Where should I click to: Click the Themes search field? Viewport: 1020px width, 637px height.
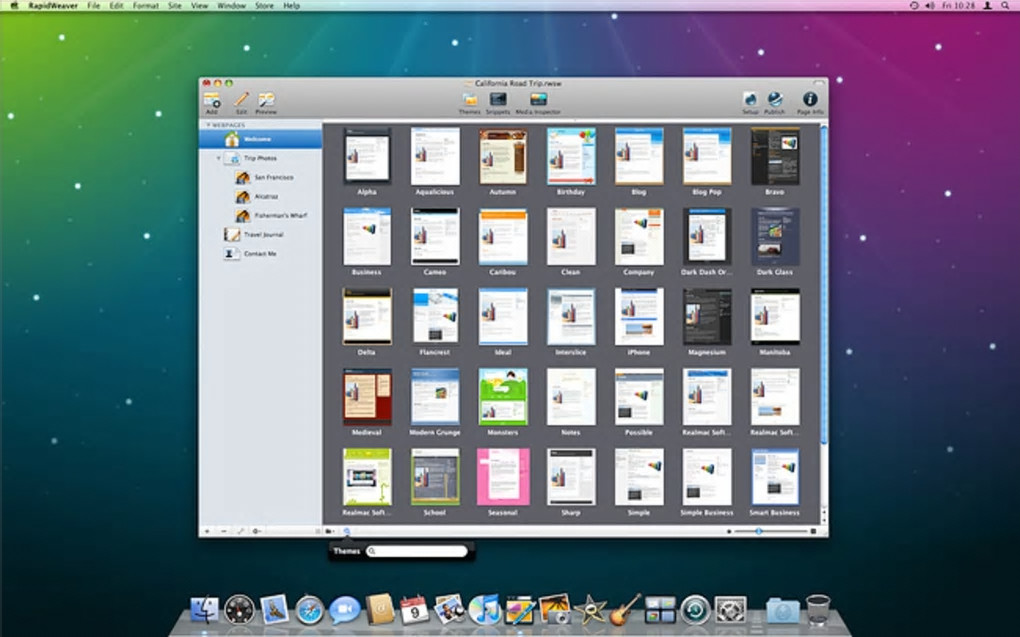coord(417,551)
